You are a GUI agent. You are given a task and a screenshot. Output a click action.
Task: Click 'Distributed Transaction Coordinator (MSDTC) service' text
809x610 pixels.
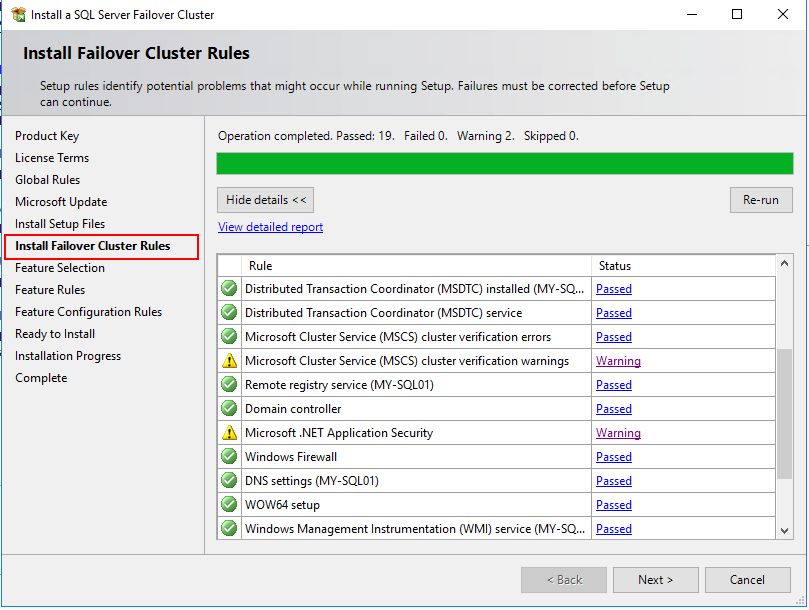383,313
